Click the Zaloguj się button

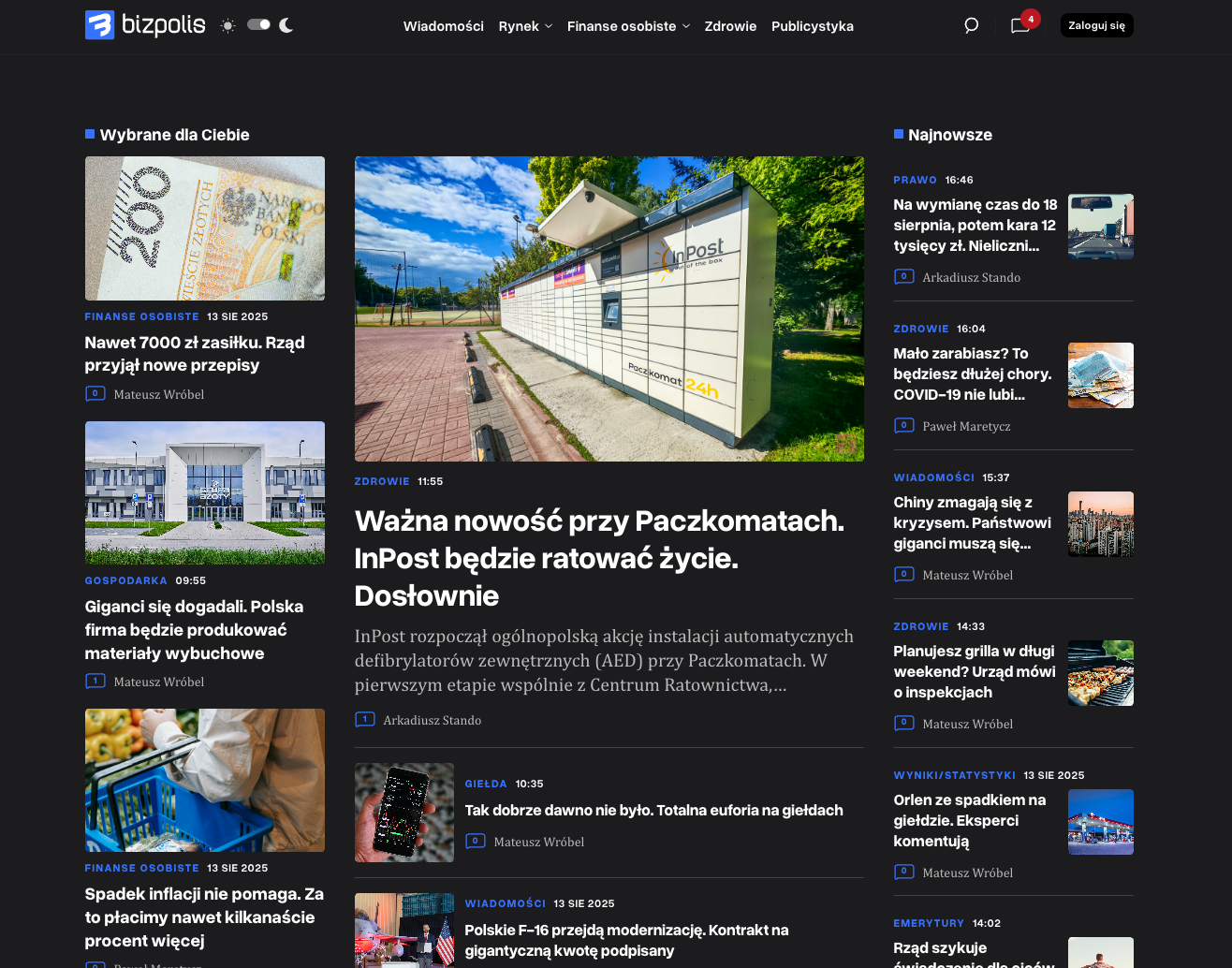point(1096,25)
